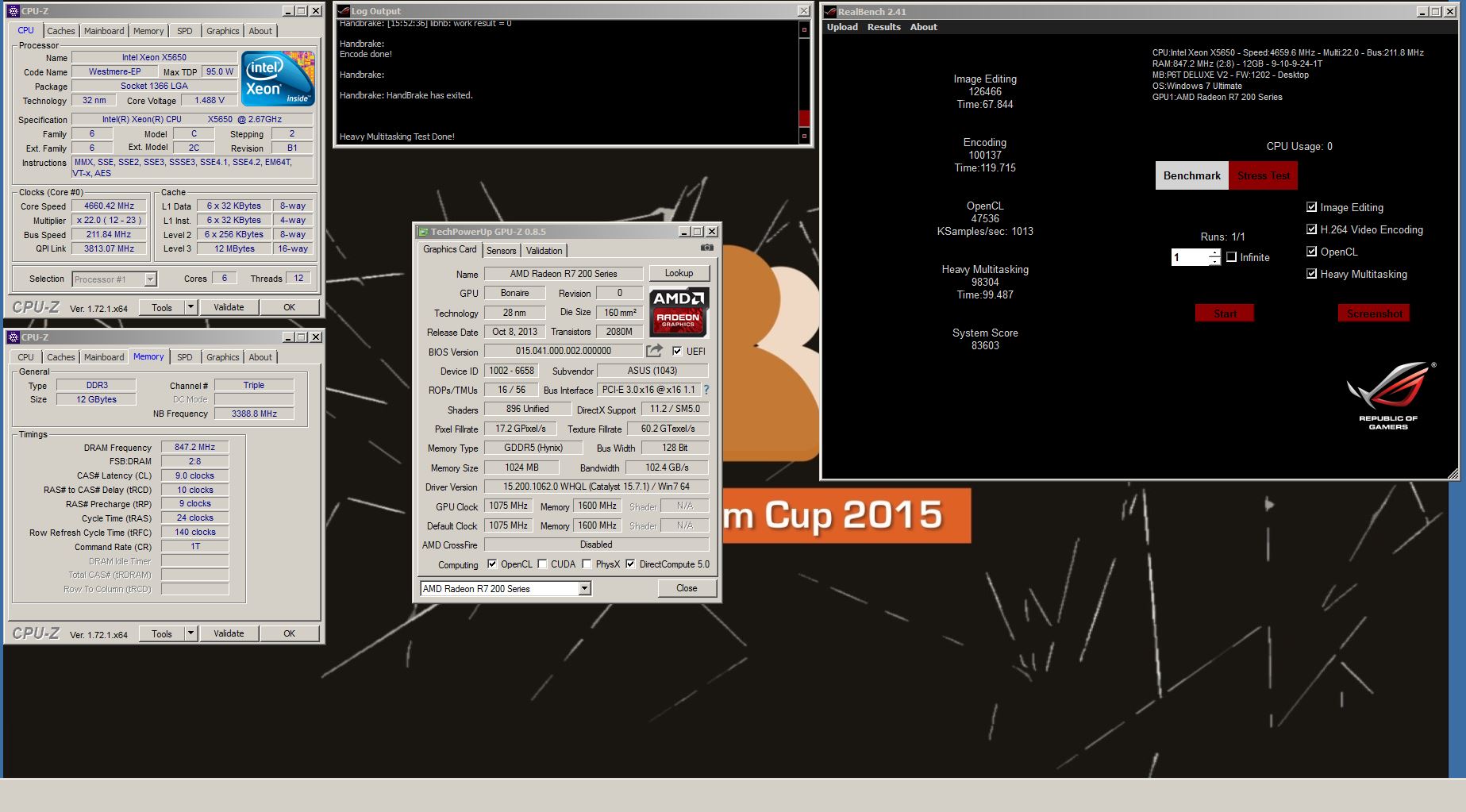This screenshot has height=812, width=1466.
Task: Click the Intel Xeon inside logo in CPU-Z
Action: coord(278,78)
